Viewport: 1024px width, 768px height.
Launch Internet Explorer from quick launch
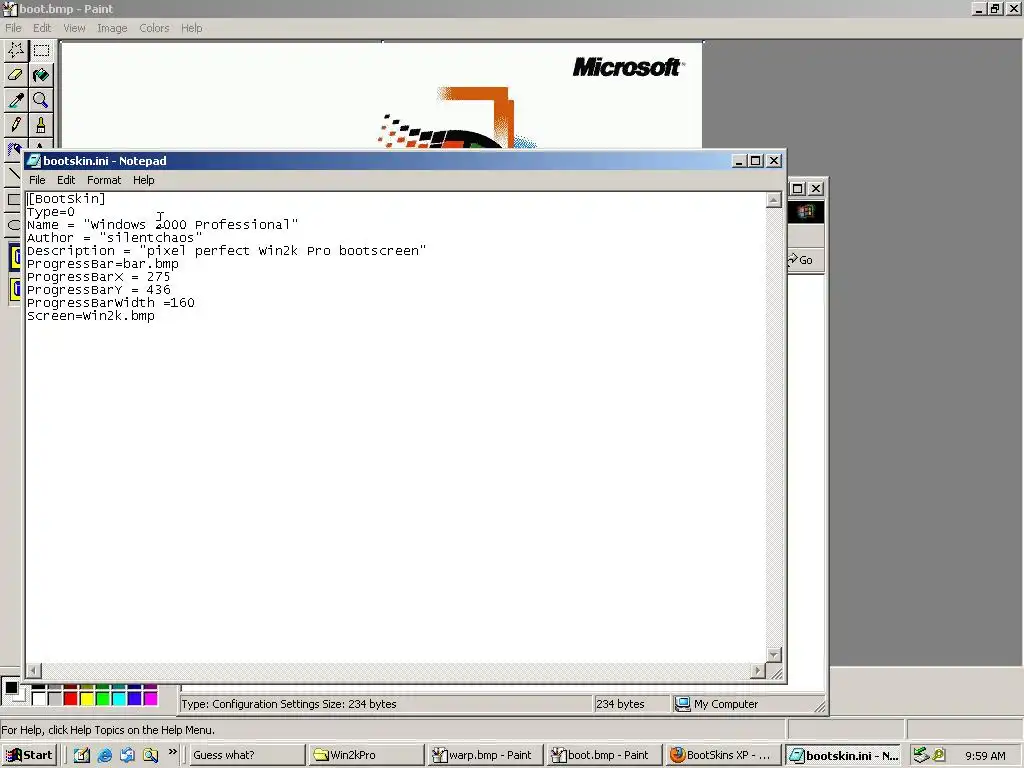[x=104, y=755]
